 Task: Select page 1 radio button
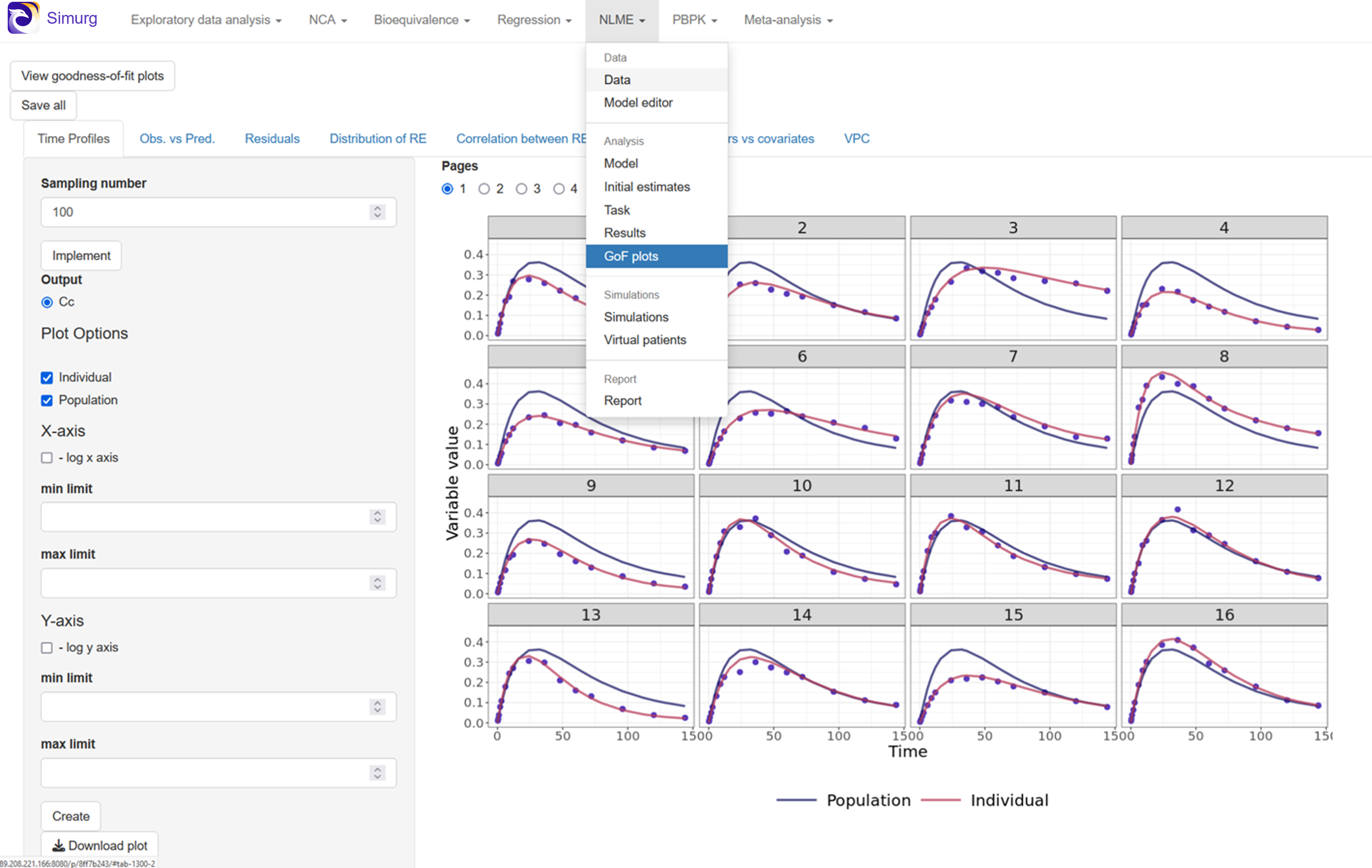447,188
